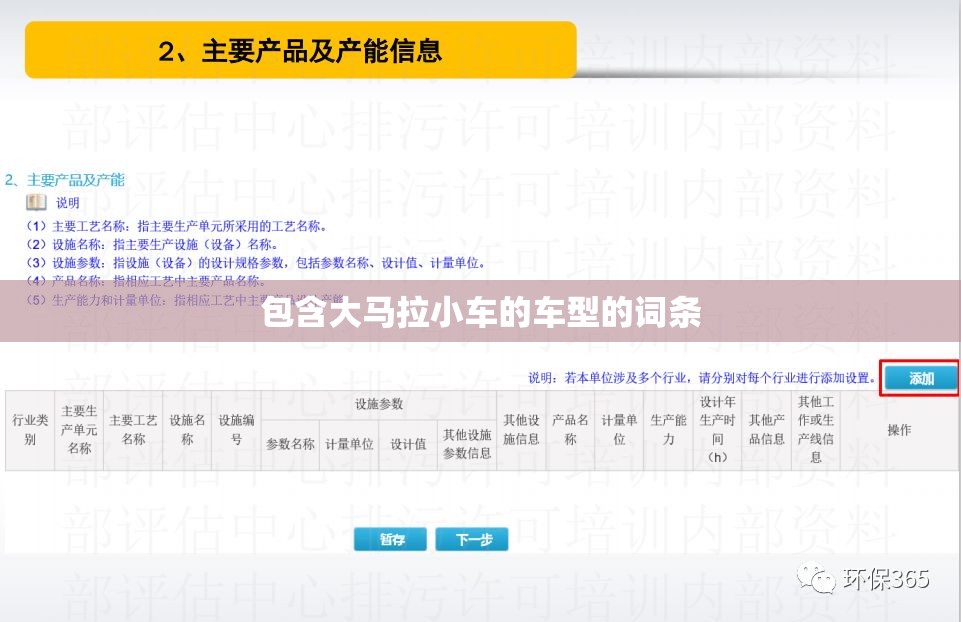Image resolution: width=961 pixels, height=622 pixels.
Task: Click the blue 添加 button
Action: pyautogui.click(x=921, y=378)
